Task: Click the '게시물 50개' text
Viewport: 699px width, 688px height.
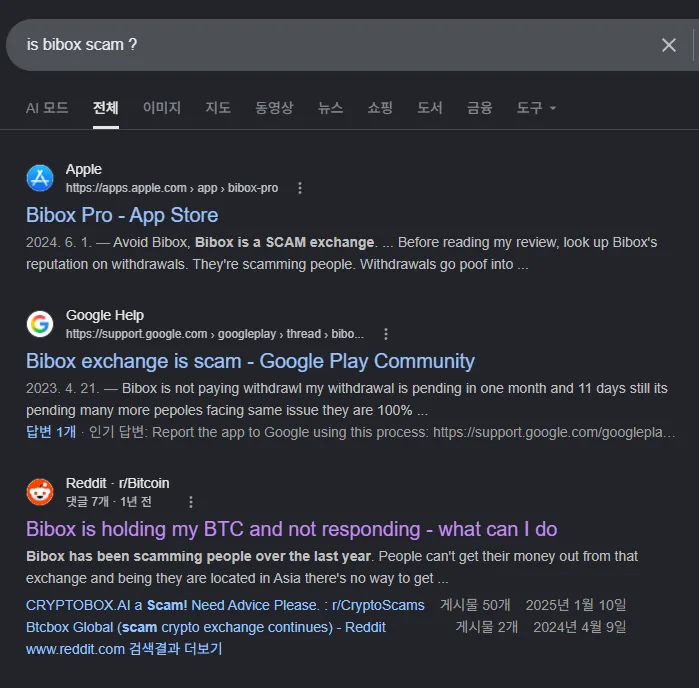Action: coord(475,605)
